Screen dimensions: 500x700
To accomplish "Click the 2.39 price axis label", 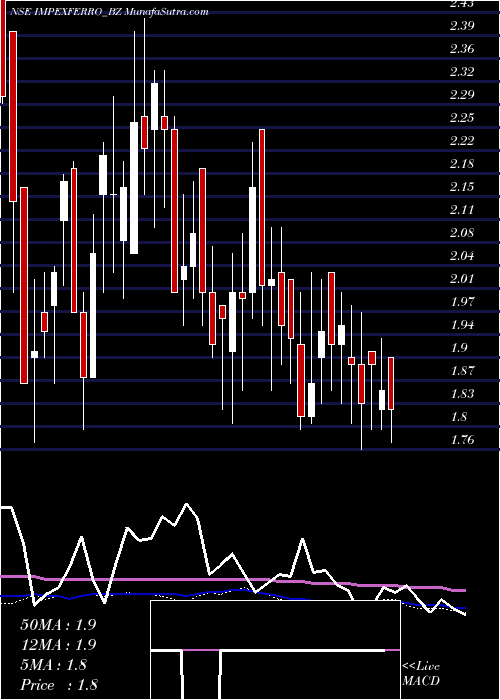I will click(461, 25).
